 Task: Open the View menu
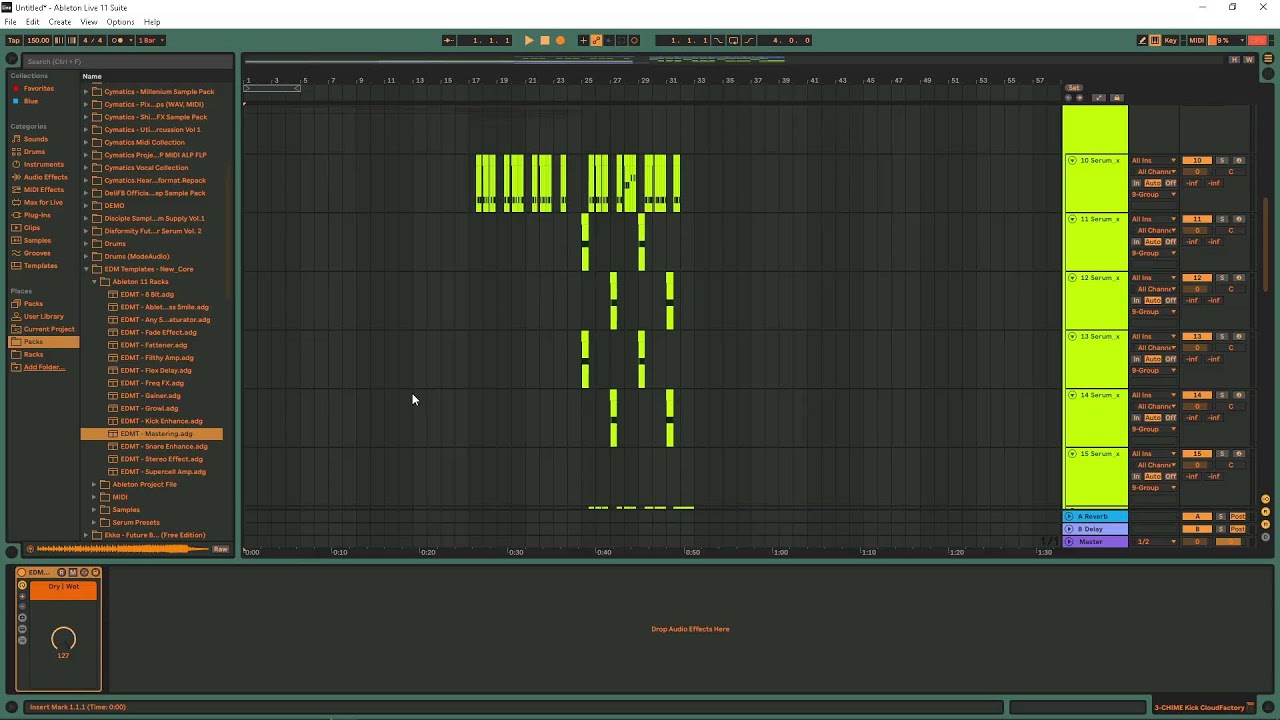(x=89, y=22)
